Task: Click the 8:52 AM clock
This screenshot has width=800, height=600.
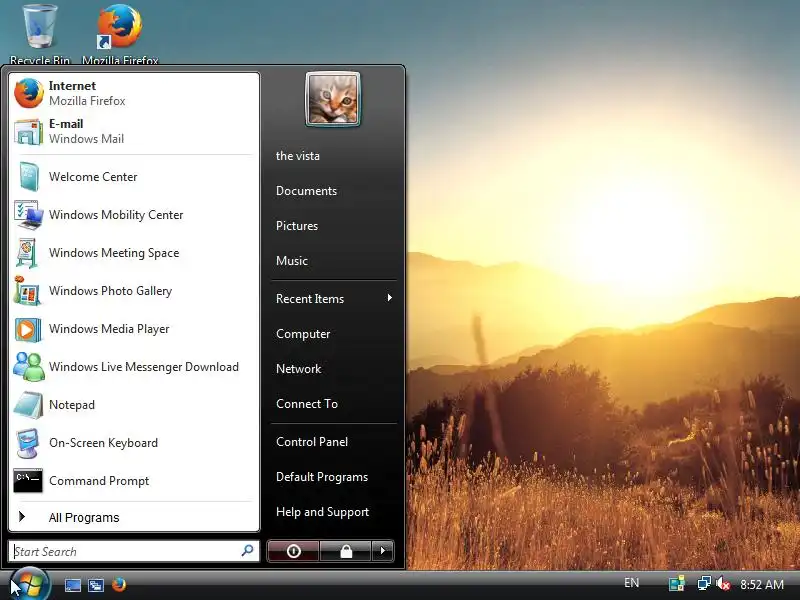Action: click(x=762, y=585)
